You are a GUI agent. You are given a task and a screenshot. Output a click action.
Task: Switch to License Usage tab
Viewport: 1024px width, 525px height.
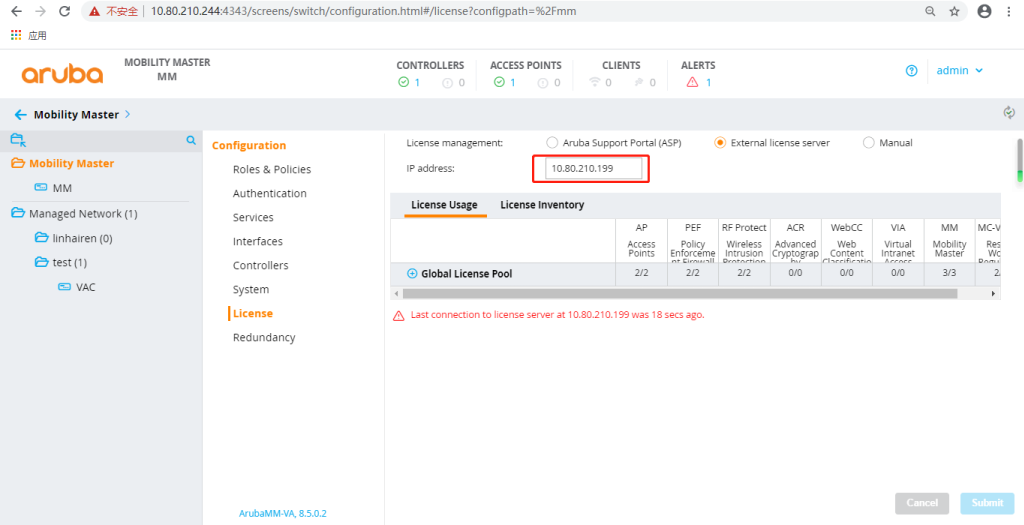[444, 204]
